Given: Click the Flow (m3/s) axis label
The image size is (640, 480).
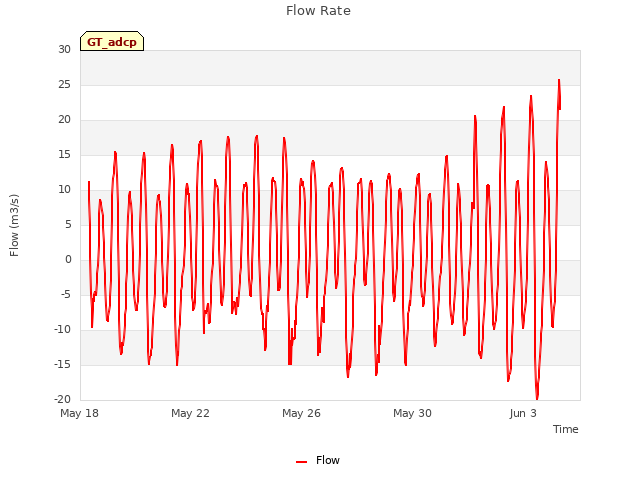Looking at the screenshot, I should point(14,225).
